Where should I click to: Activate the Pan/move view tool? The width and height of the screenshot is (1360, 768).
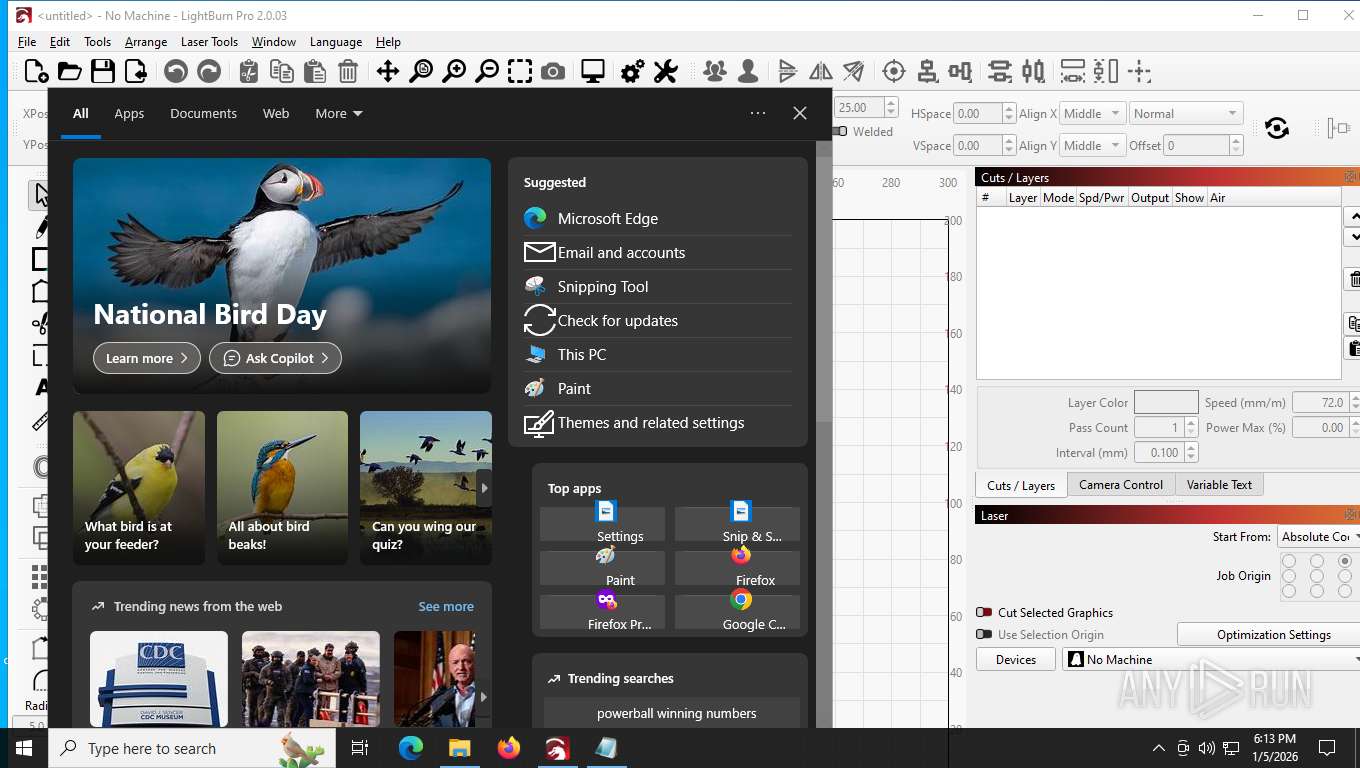click(x=387, y=71)
